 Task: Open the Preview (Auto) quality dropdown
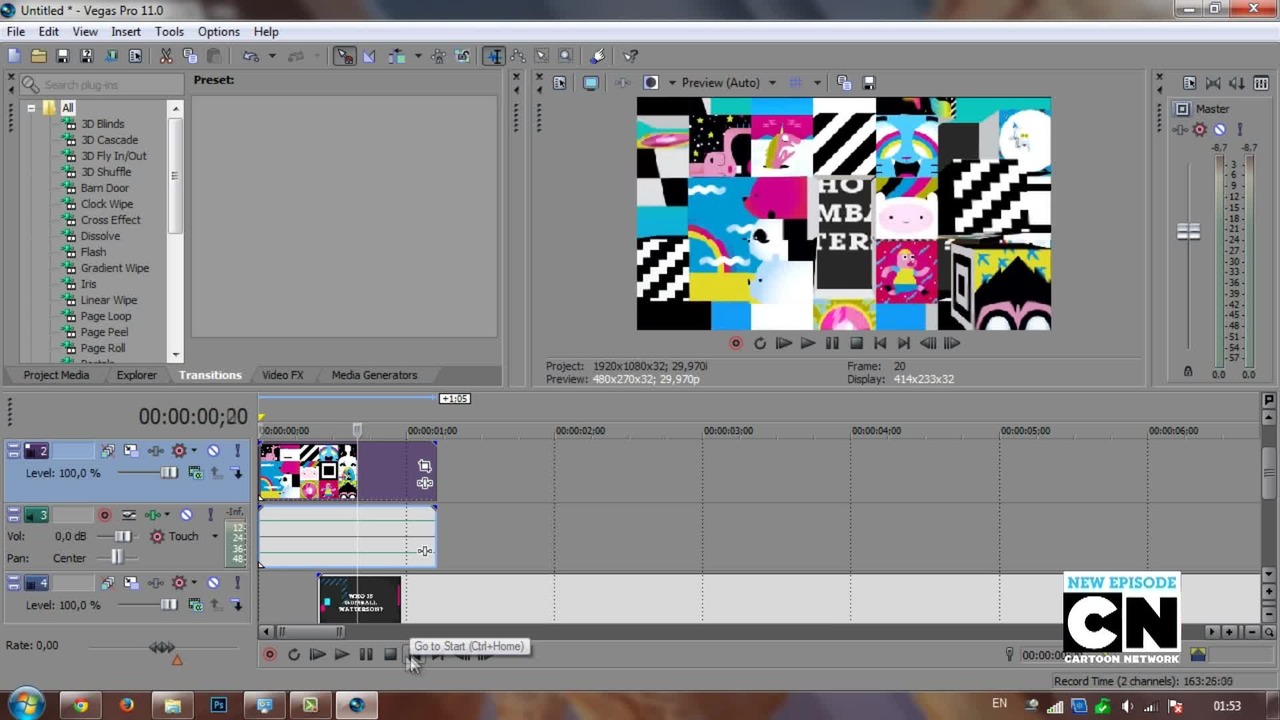(772, 83)
